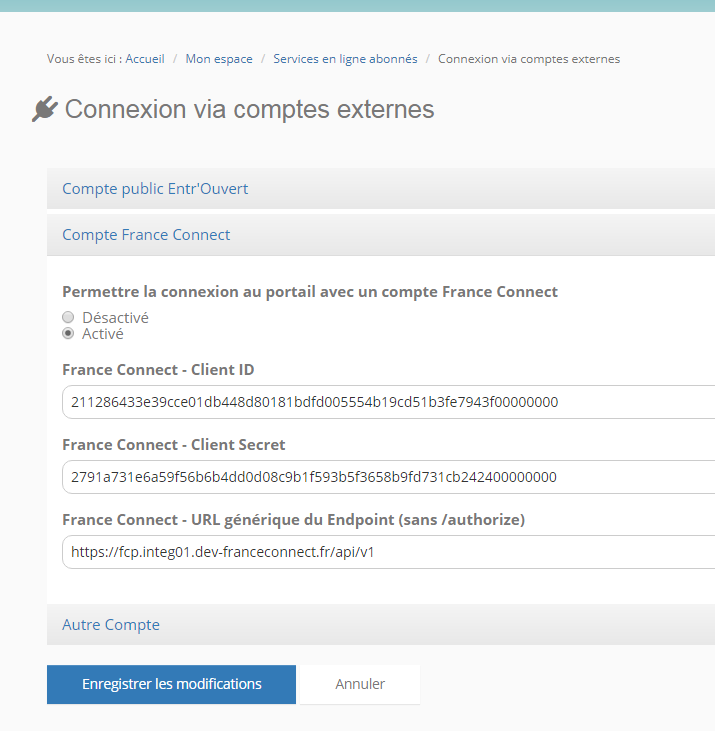Go to Accueil in the breadcrumb
Viewport: 715px width, 731px height.
click(x=145, y=59)
